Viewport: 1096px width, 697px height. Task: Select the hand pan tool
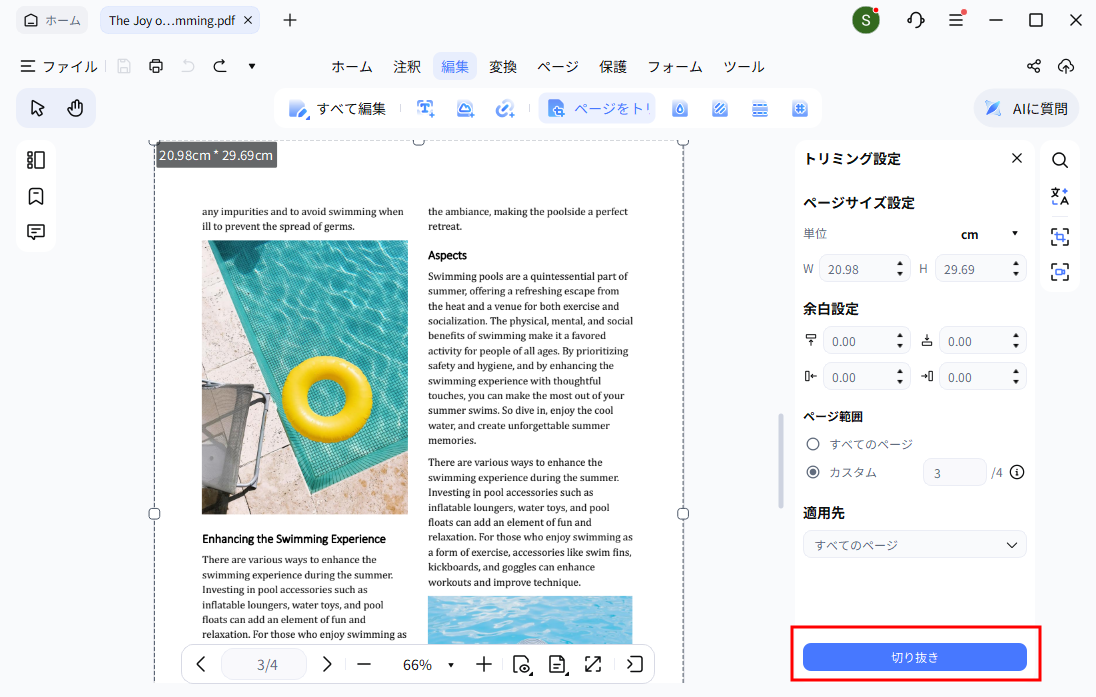pos(75,108)
